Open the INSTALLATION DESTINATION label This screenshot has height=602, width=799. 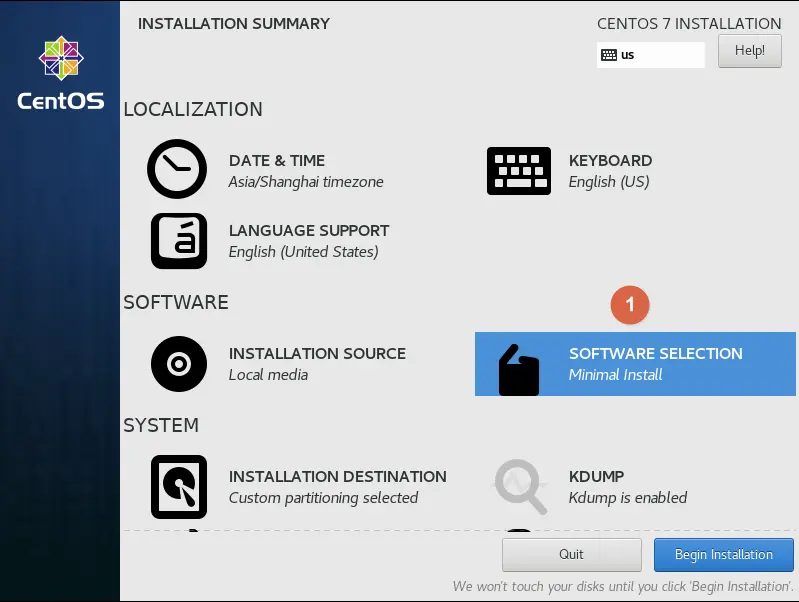point(337,476)
